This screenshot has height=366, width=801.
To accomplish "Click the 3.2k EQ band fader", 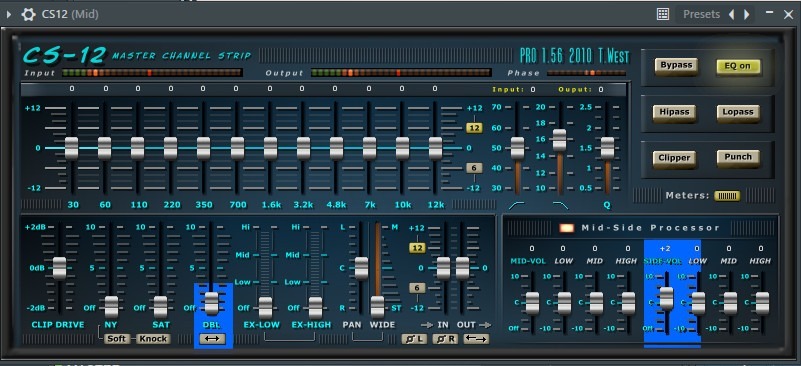I will pos(303,148).
